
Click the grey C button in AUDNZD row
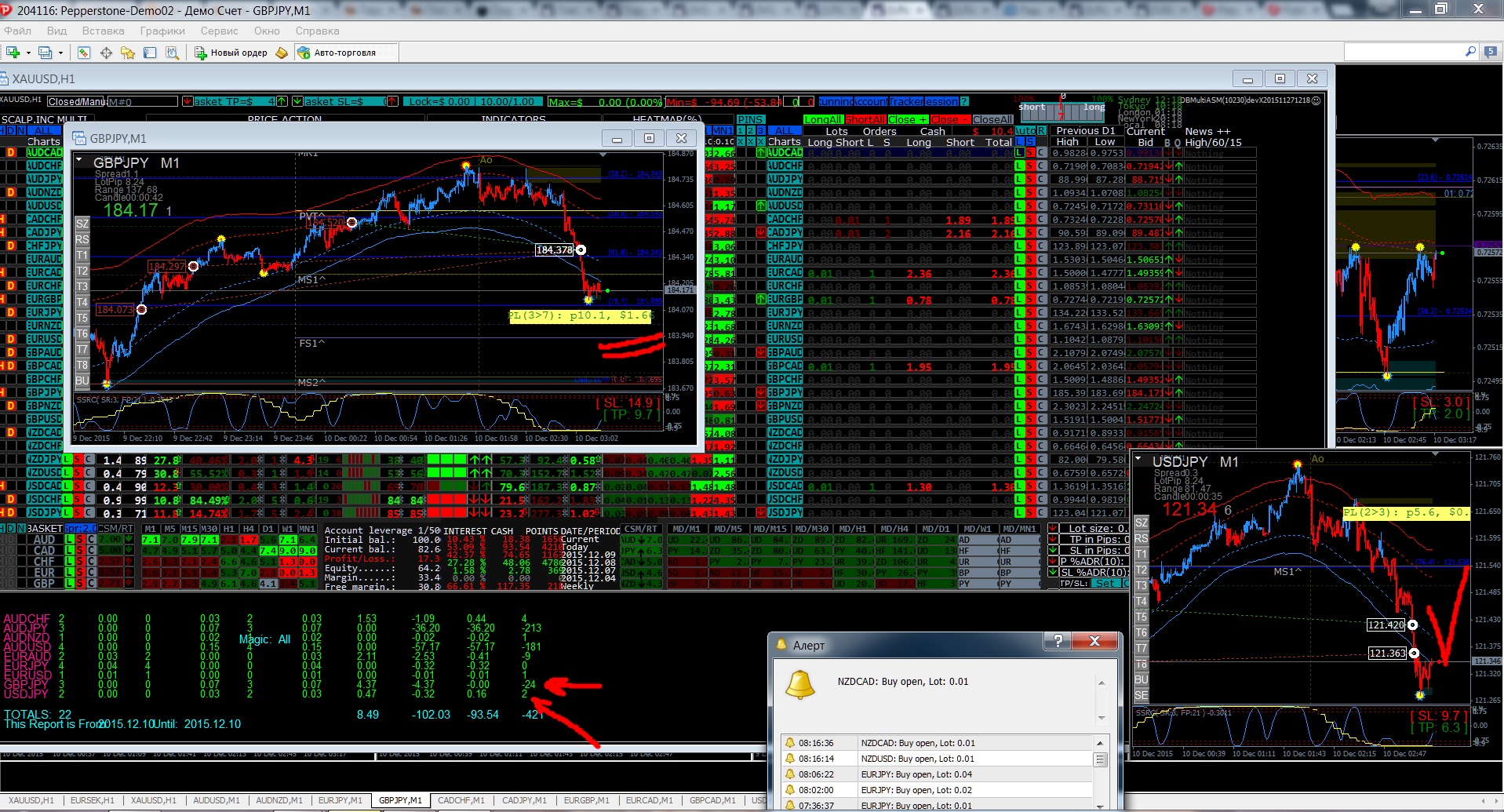[x=1041, y=192]
